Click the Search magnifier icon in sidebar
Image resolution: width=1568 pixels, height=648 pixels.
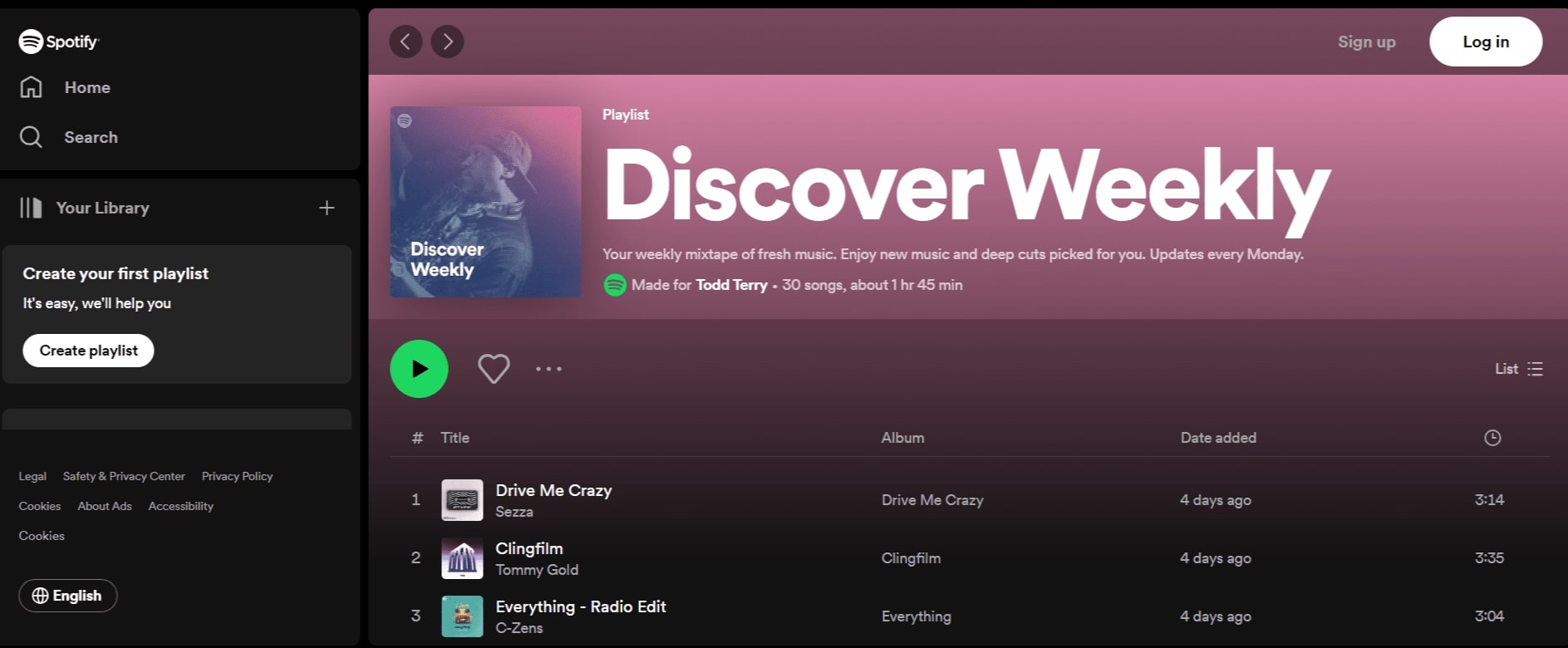(x=31, y=137)
